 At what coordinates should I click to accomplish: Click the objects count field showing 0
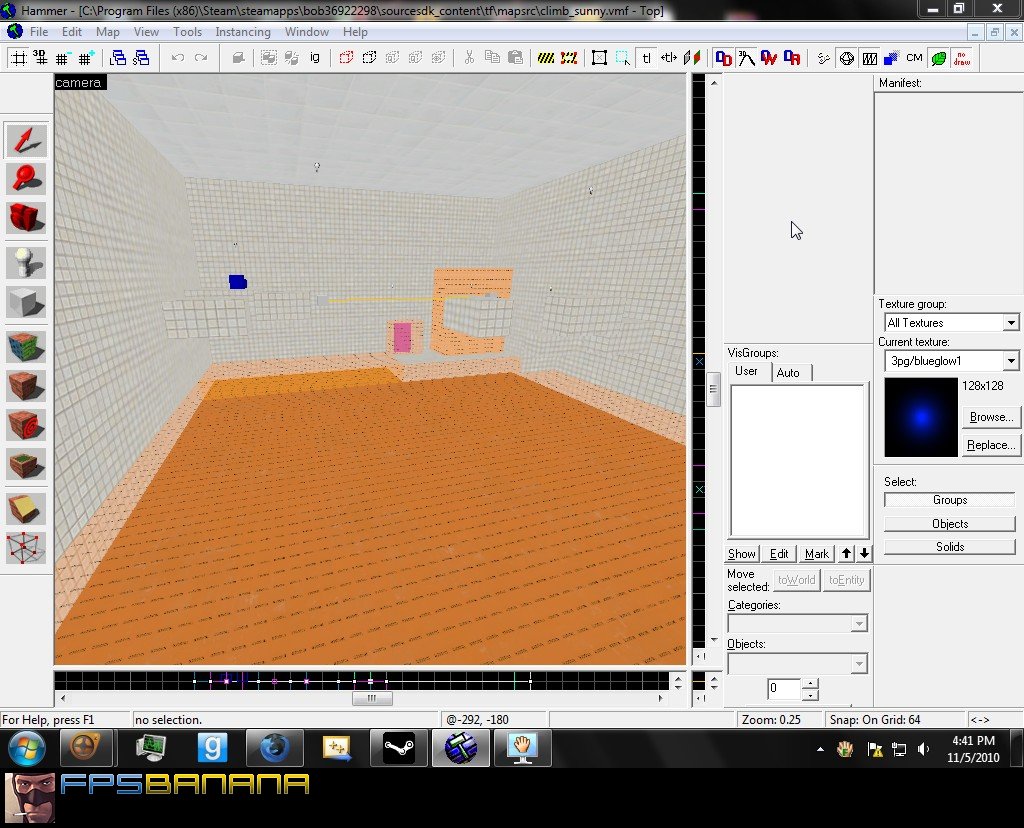point(784,688)
